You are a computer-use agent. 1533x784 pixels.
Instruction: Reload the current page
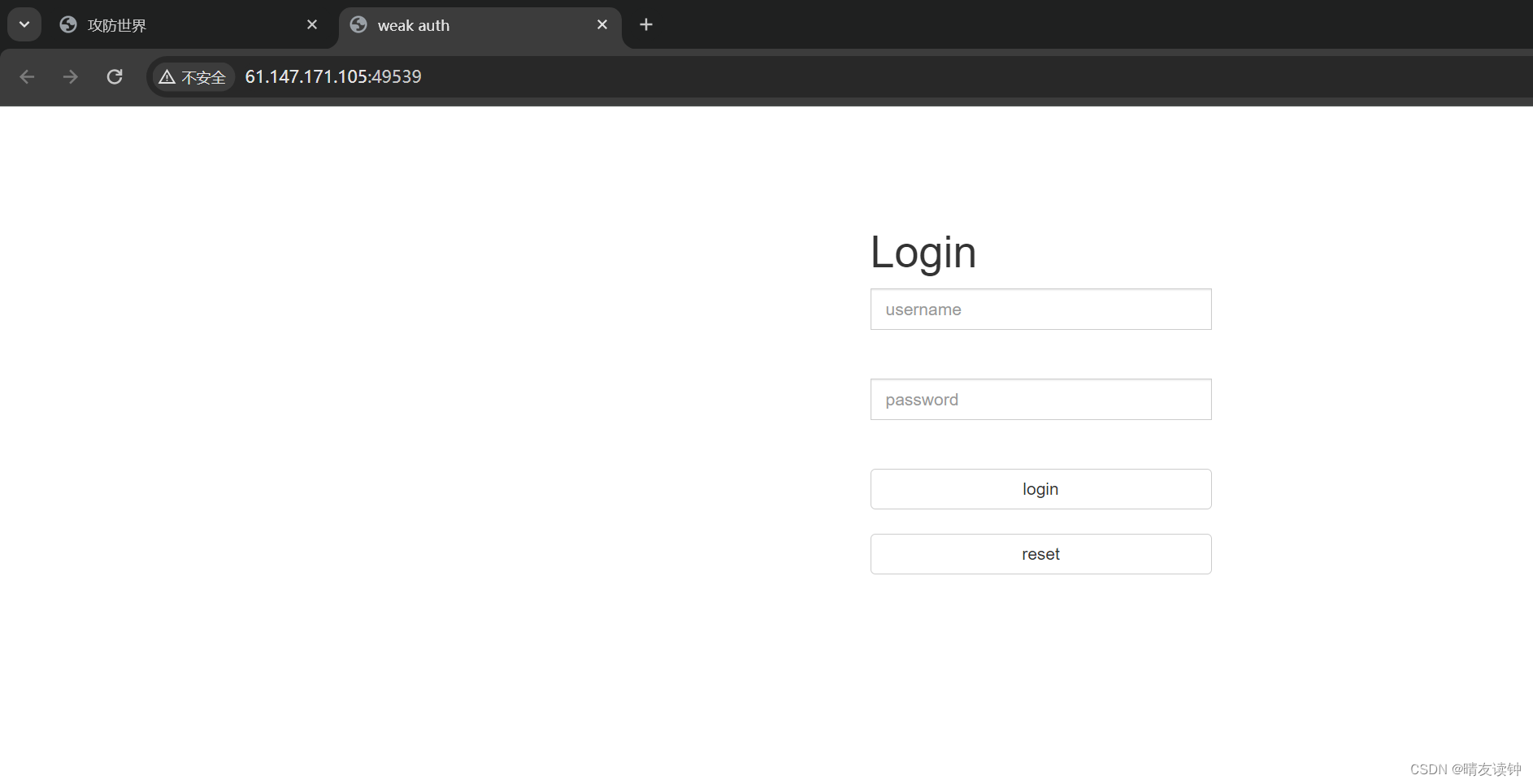(x=115, y=76)
